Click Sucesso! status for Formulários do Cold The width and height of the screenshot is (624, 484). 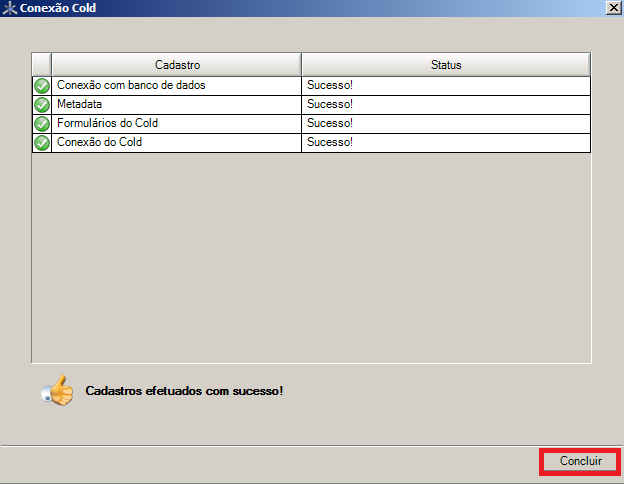pos(446,124)
